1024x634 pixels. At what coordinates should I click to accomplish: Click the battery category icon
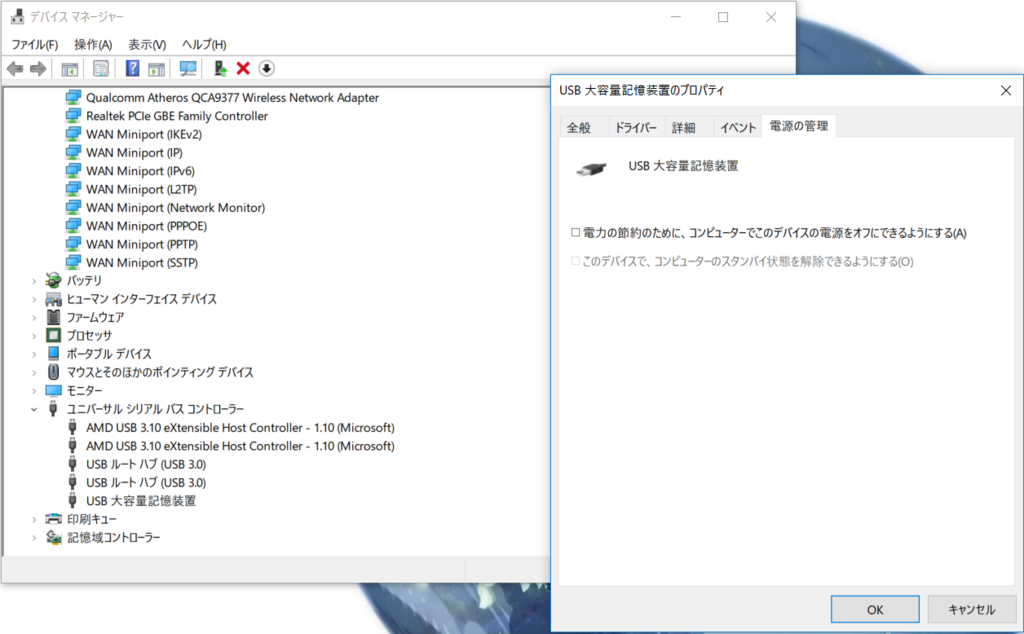click(x=53, y=280)
